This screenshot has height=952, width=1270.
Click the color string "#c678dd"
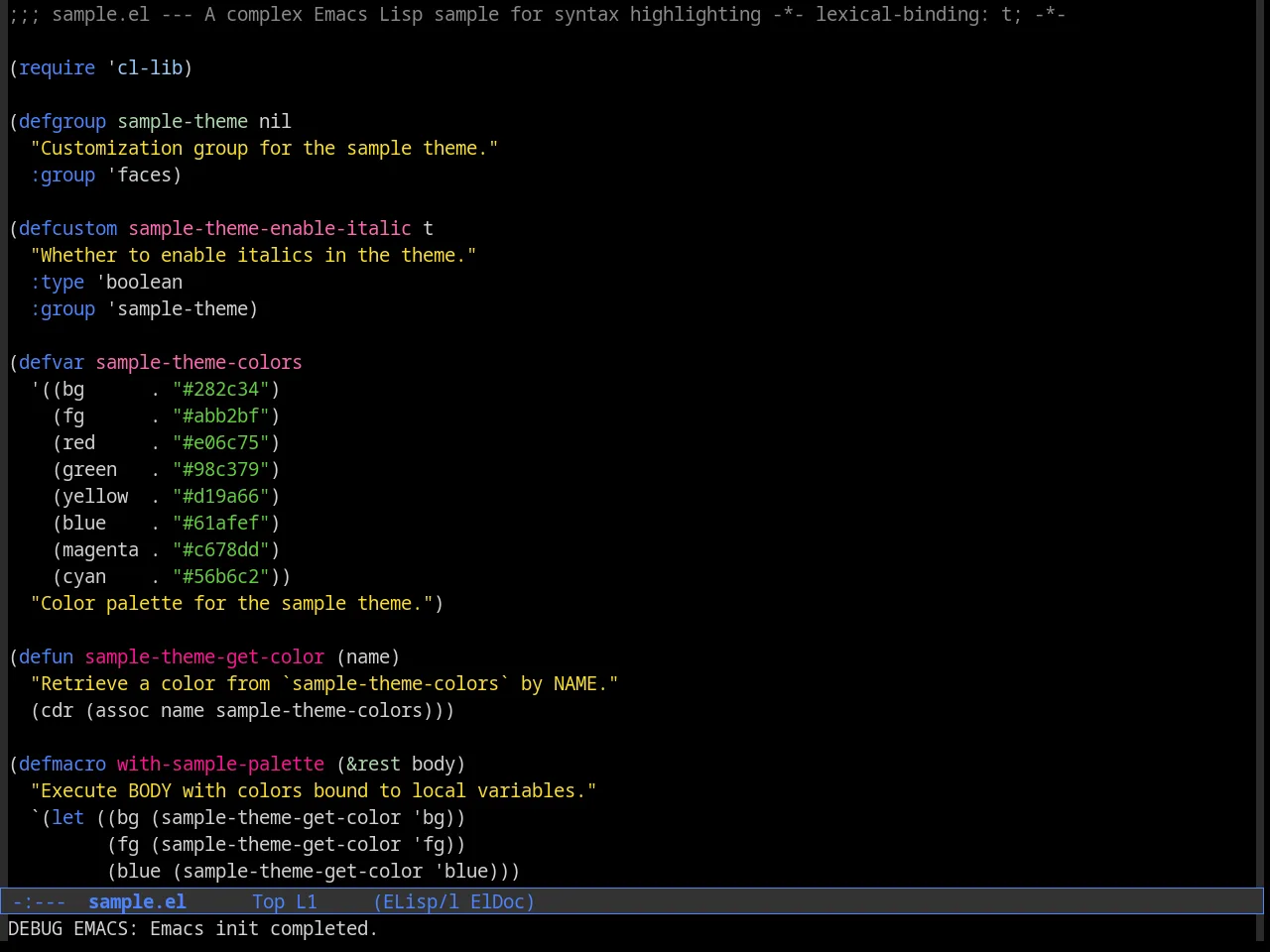click(x=221, y=549)
